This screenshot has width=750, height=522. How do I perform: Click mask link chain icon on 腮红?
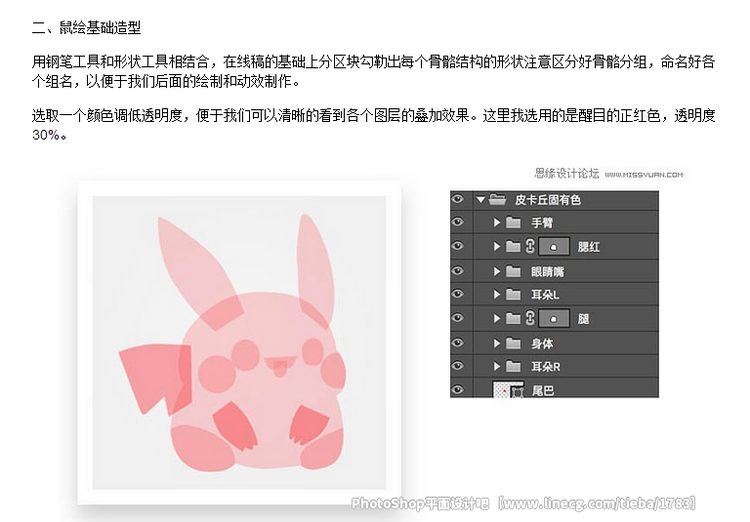coord(530,246)
